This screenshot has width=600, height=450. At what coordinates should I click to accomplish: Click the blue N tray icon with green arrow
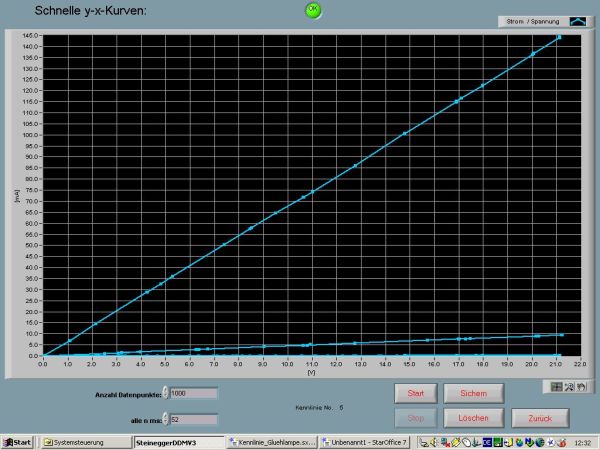(x=530, y=443)
